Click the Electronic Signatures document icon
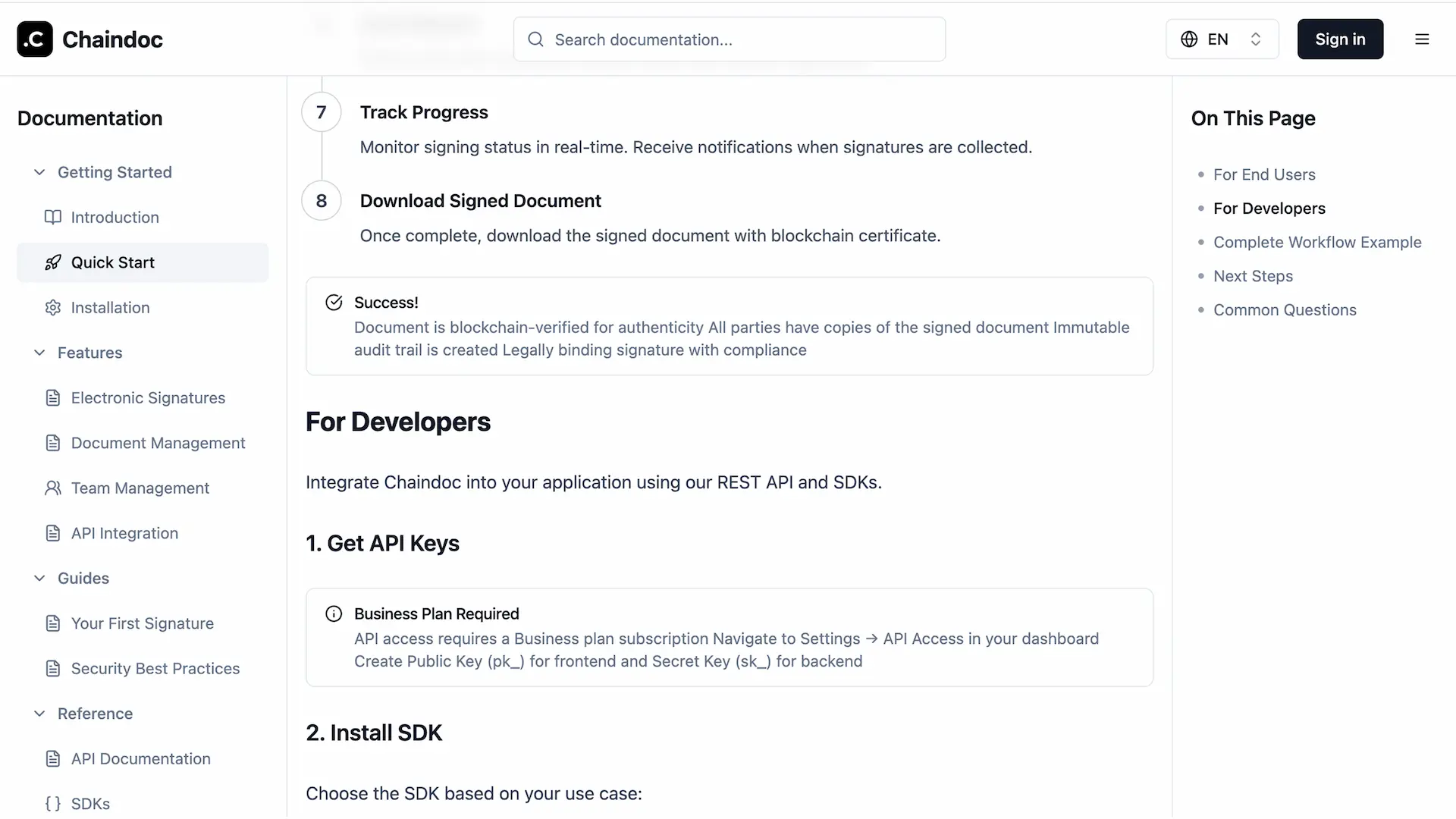Viewport: 1456px width, 819px height. pyautogui.click(x=52, y=397)
